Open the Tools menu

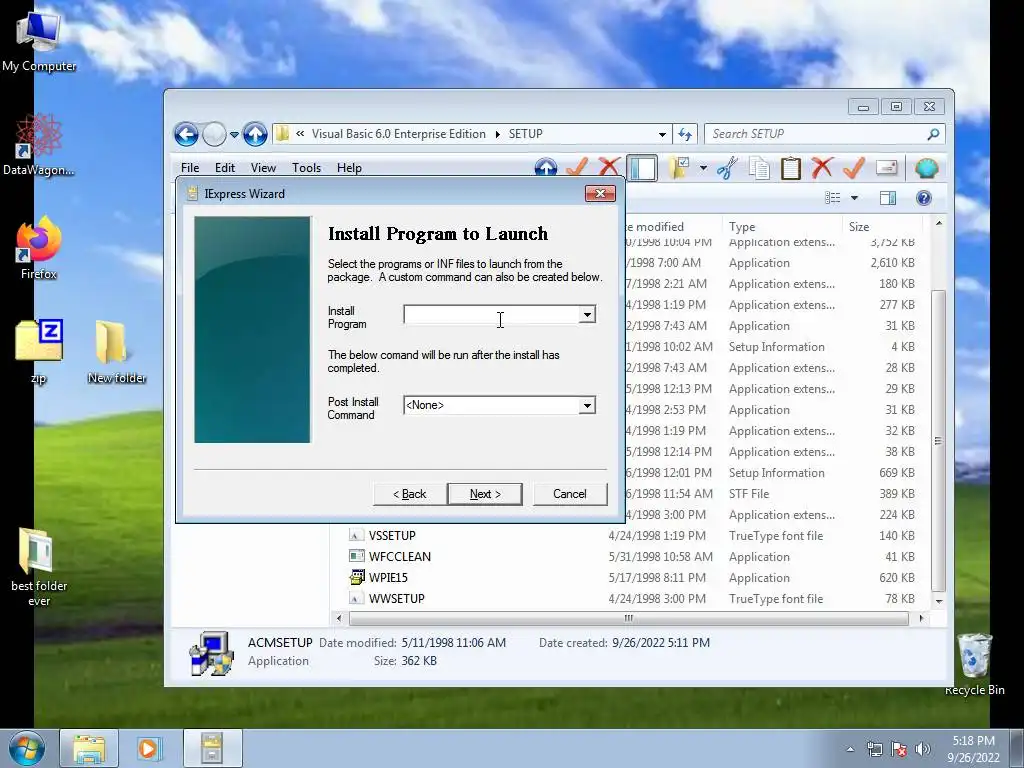click(x=306, y=168)
